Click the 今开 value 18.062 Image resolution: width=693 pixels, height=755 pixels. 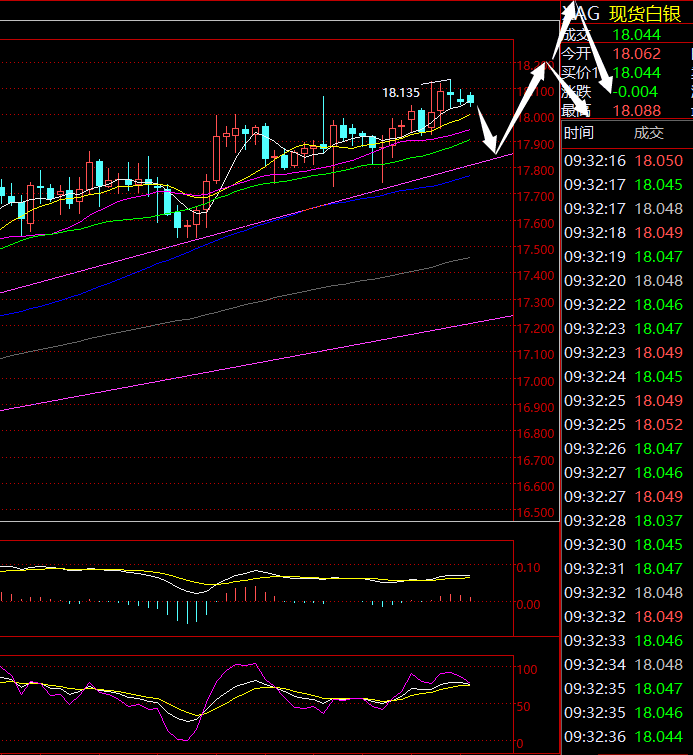click(x=636, y=54)
